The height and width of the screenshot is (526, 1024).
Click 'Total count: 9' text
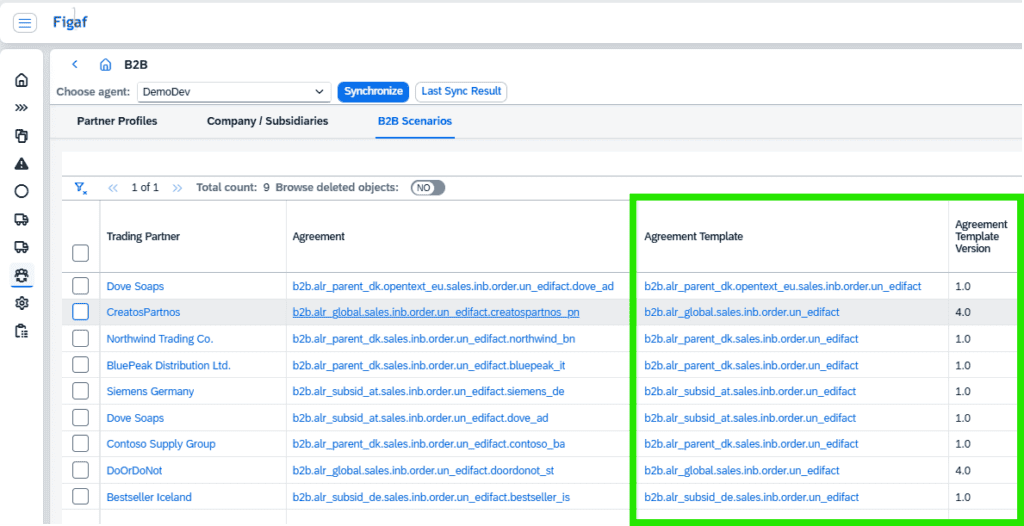[233, 188]
